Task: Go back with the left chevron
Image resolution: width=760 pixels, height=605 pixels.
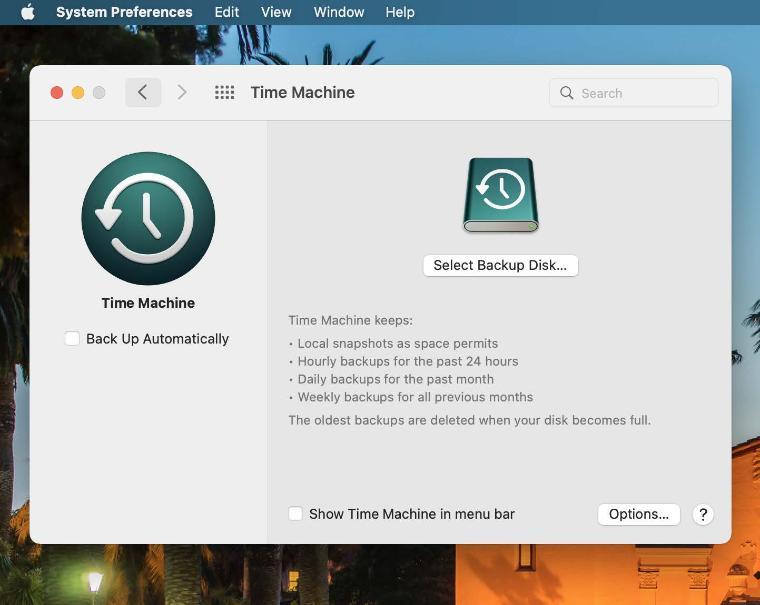Action: click(x=143, y=92)
